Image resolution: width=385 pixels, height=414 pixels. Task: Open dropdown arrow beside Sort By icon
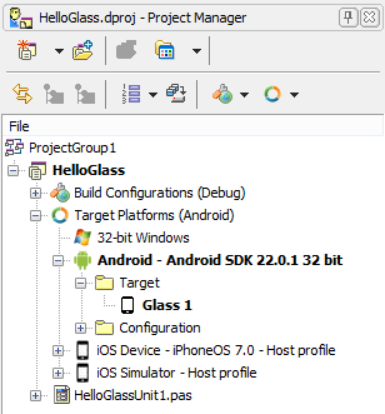pos(153,95)
